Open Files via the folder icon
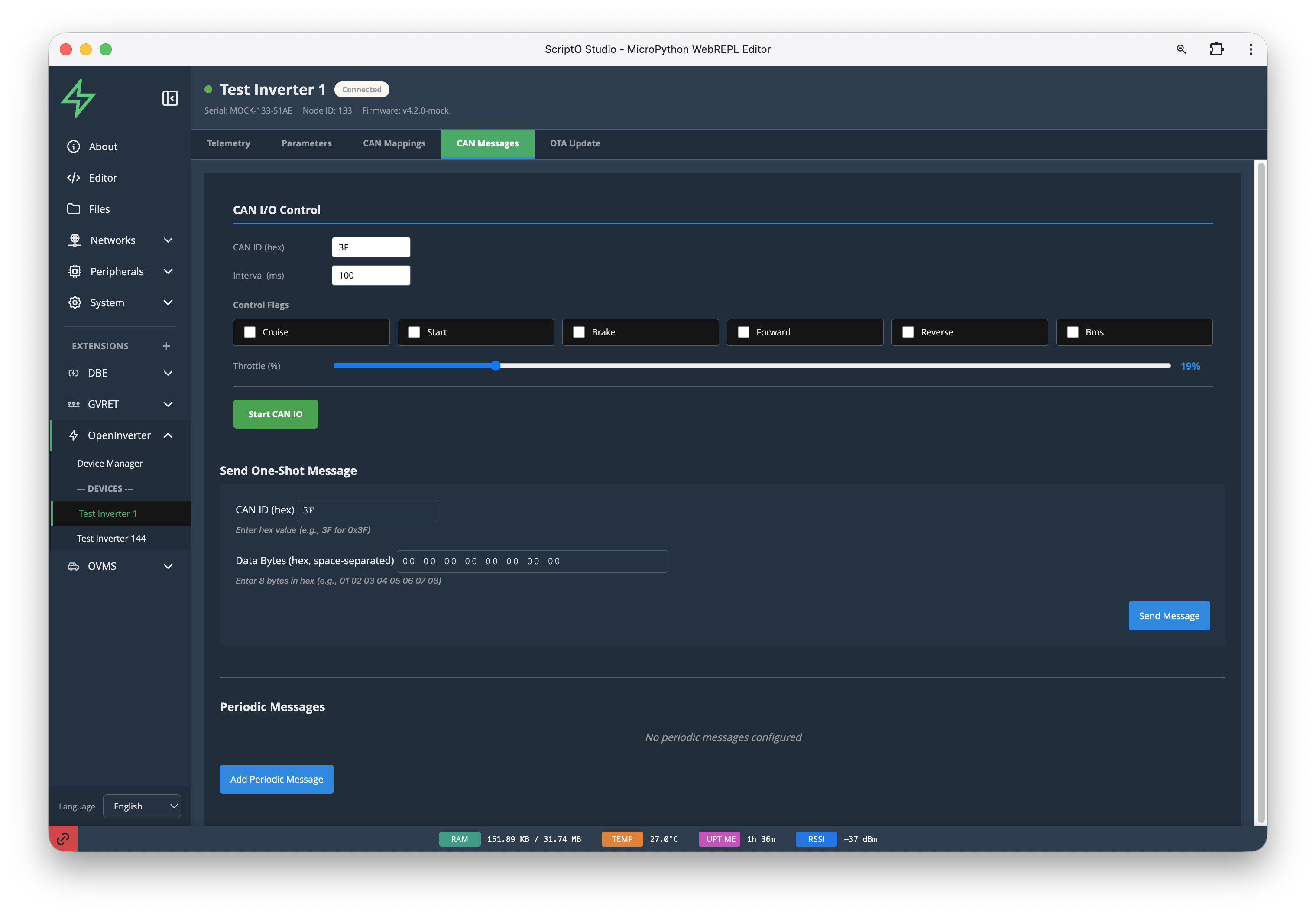 [73, 209]
